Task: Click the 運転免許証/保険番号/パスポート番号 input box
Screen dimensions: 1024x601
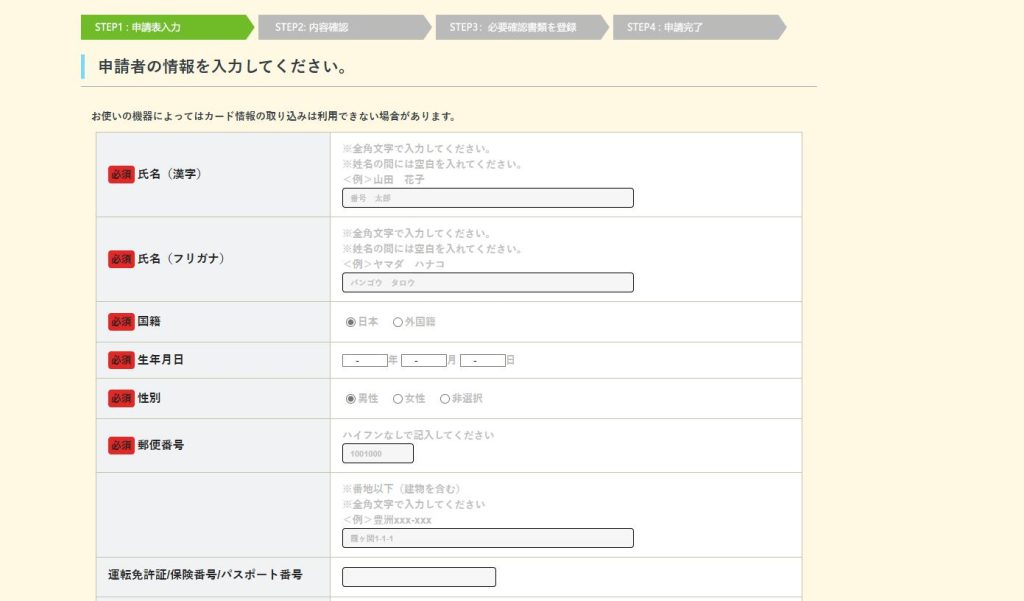Action: (x=419, y=577)
